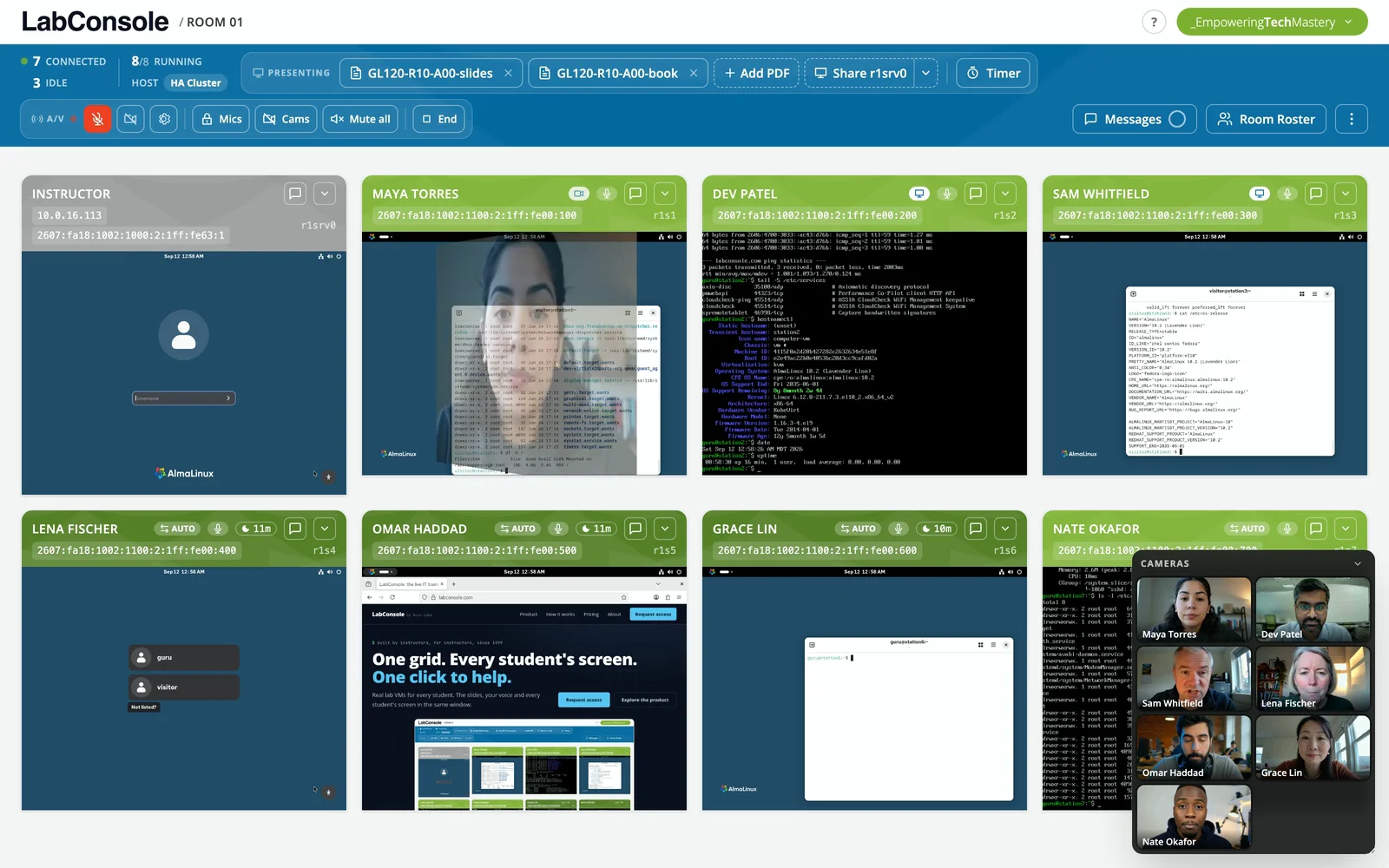Open chat with Maya Torres
Viewport: 1389px width, 868px height.
pos(635,194)
